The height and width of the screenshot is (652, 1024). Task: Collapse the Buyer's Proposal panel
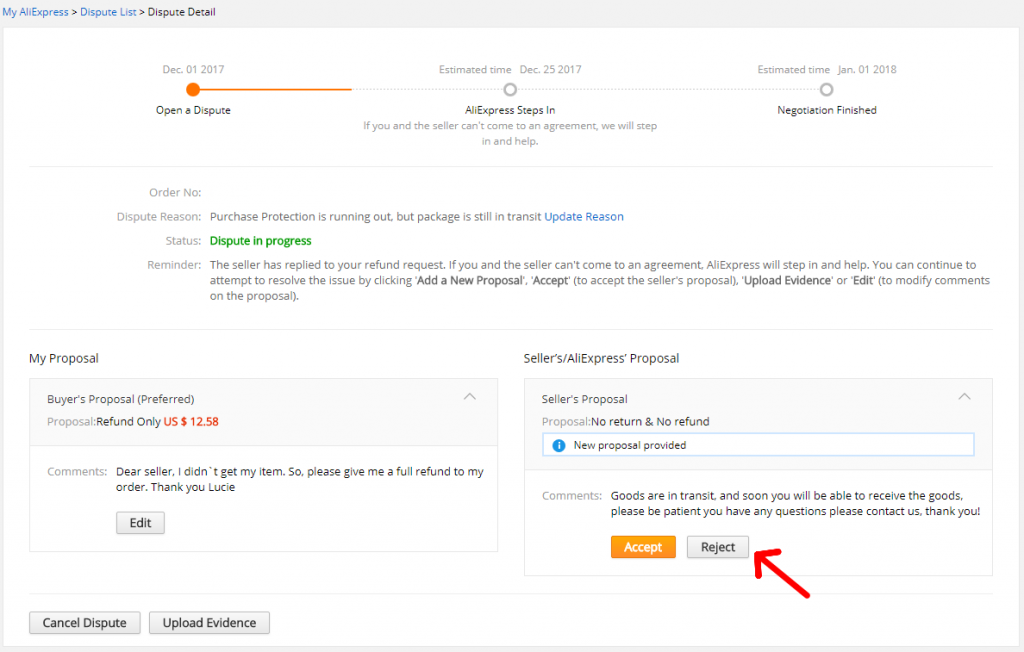pos(469,396)
